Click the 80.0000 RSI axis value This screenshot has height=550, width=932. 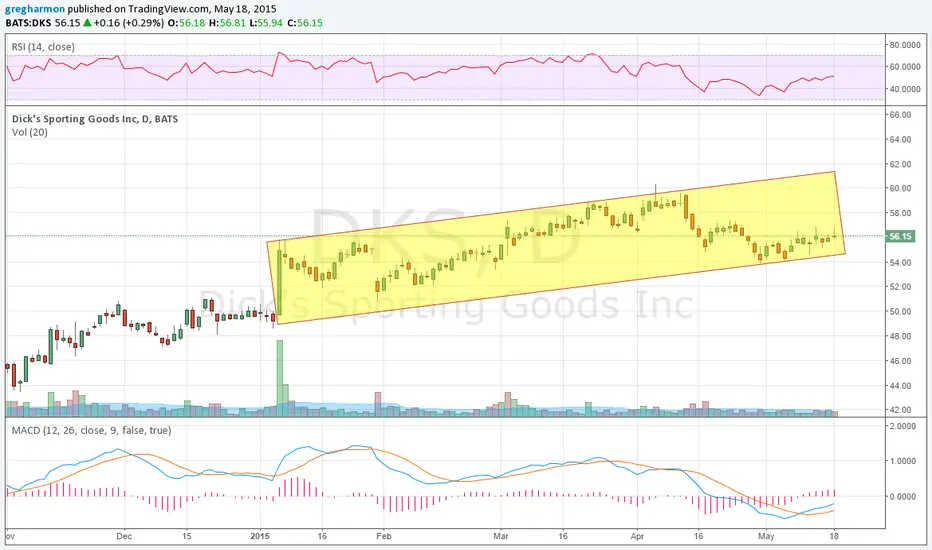coord(905,45)
